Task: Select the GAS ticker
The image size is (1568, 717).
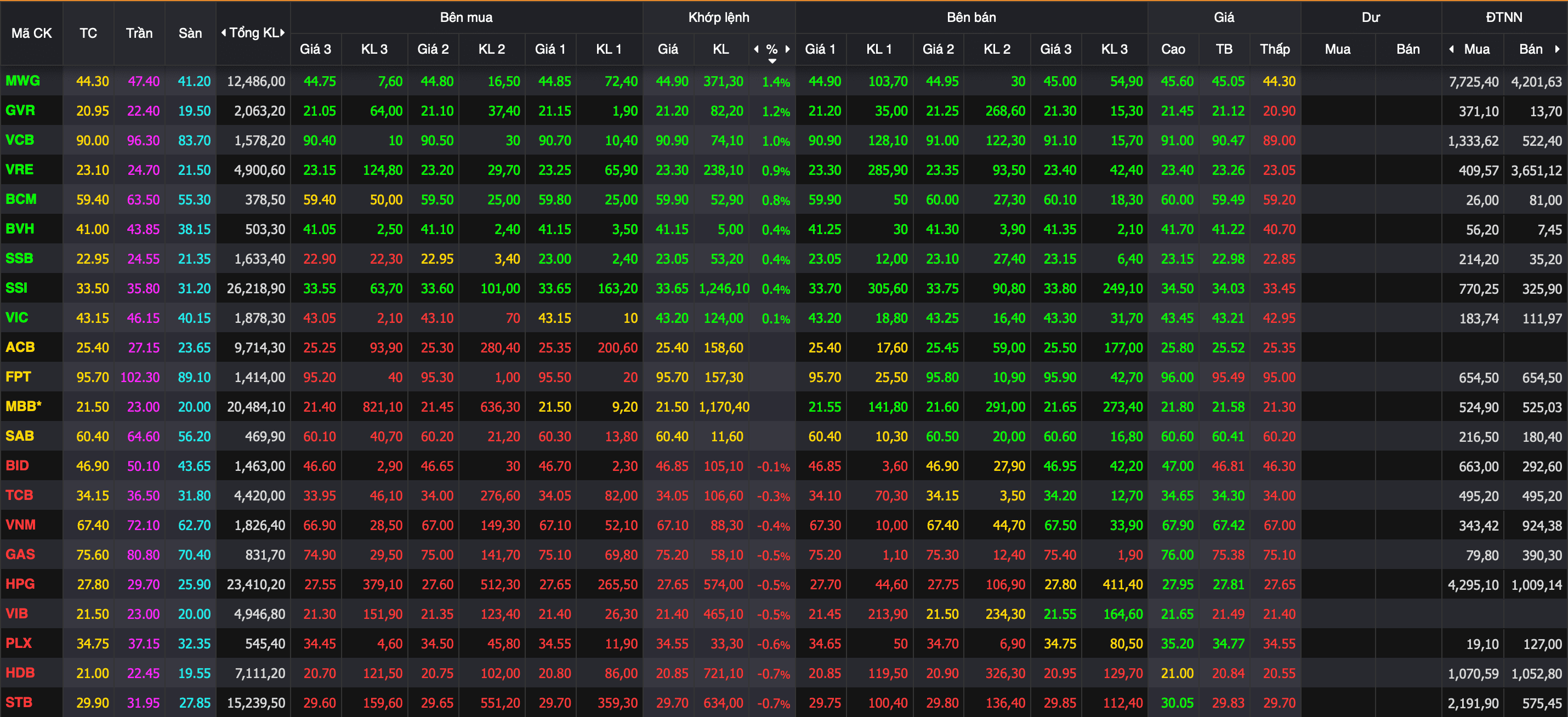Action: click(x=20, y=555)
